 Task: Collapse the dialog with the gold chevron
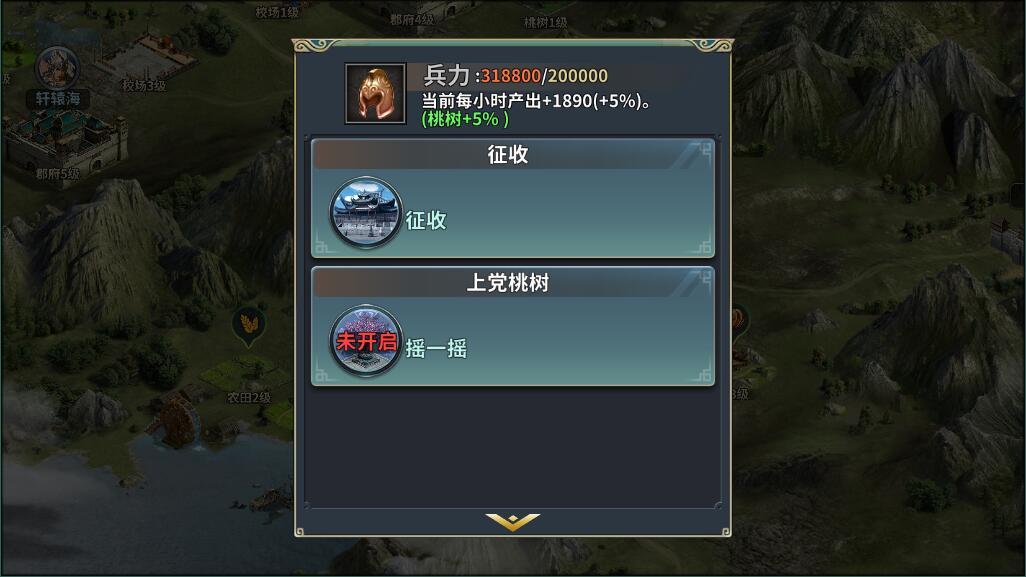[x=512, y=521]
